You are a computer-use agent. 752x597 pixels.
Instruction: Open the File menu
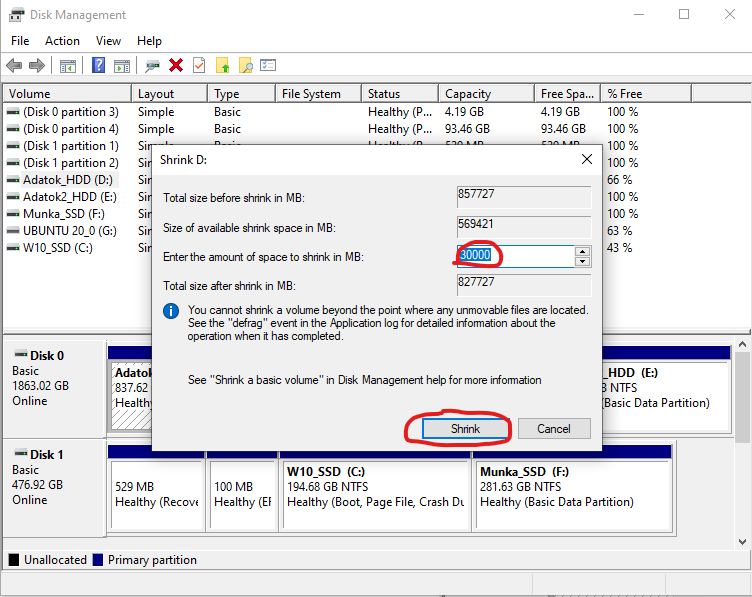pos(20,41)
